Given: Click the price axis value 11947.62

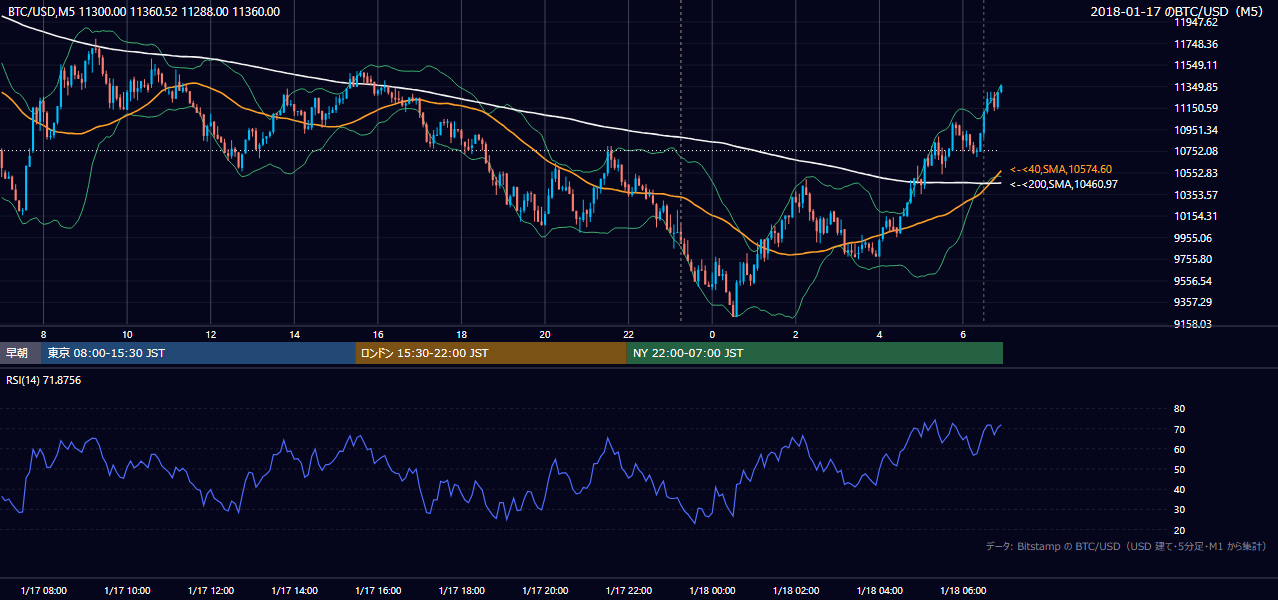Looking at the screenshot, I should (1197, 22).
